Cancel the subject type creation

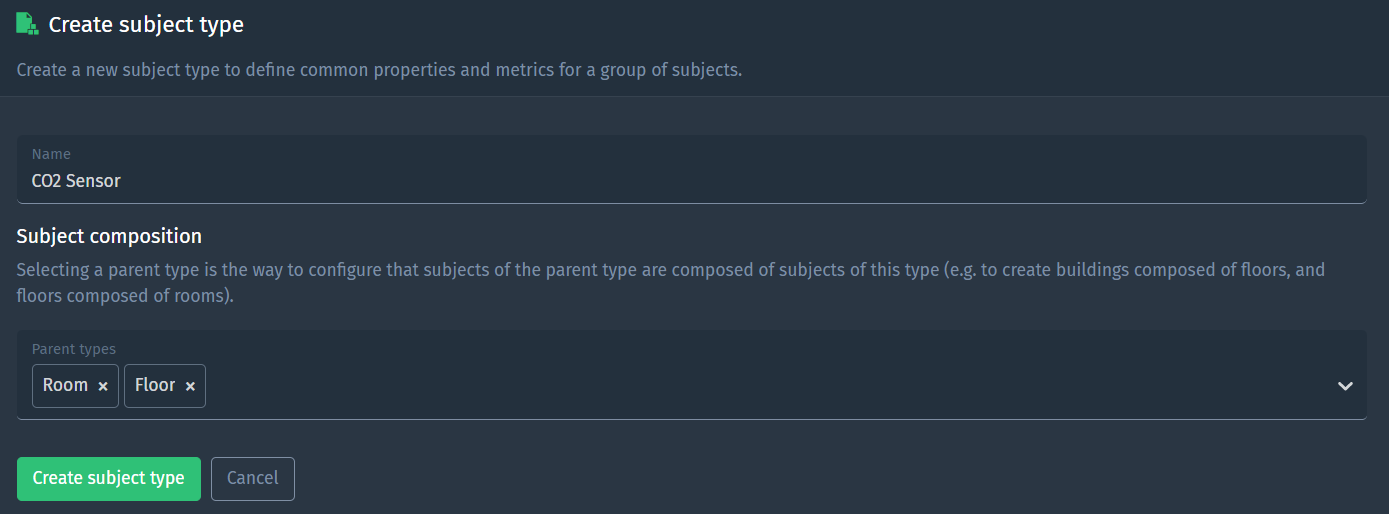(x=253, y=478)
